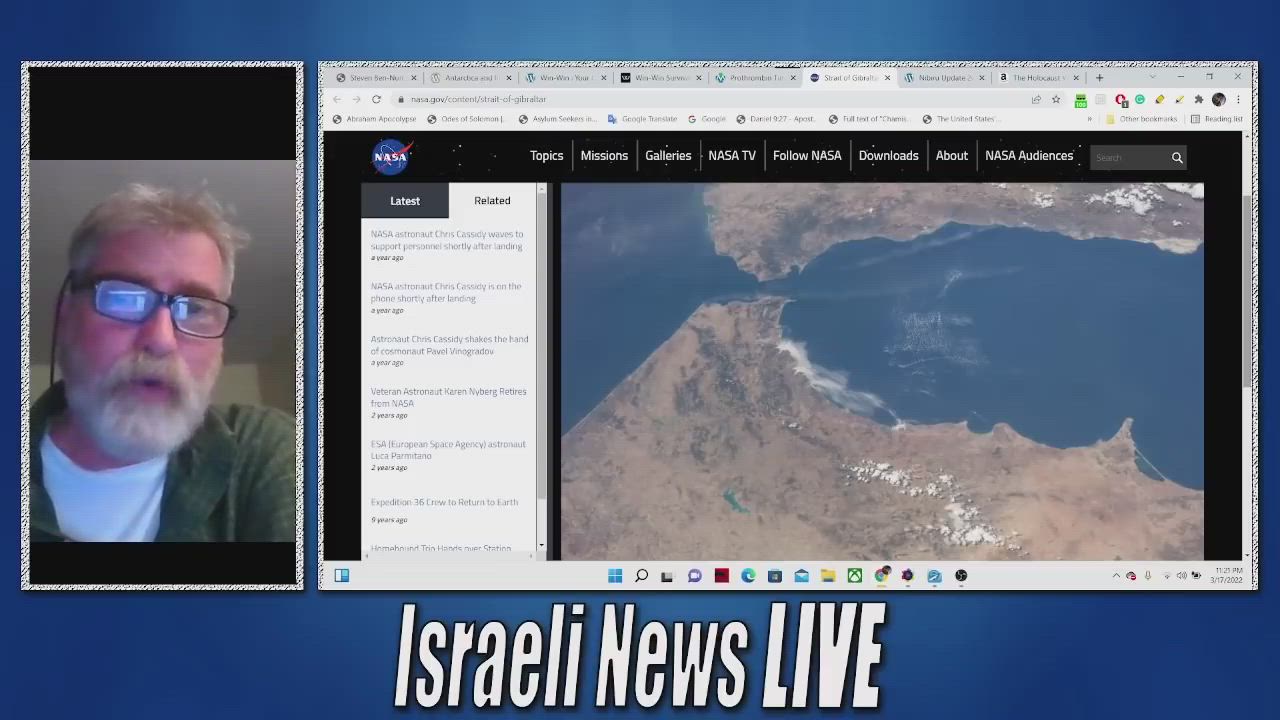Click the sidebar list scroll down arrow

click(542, 546)
